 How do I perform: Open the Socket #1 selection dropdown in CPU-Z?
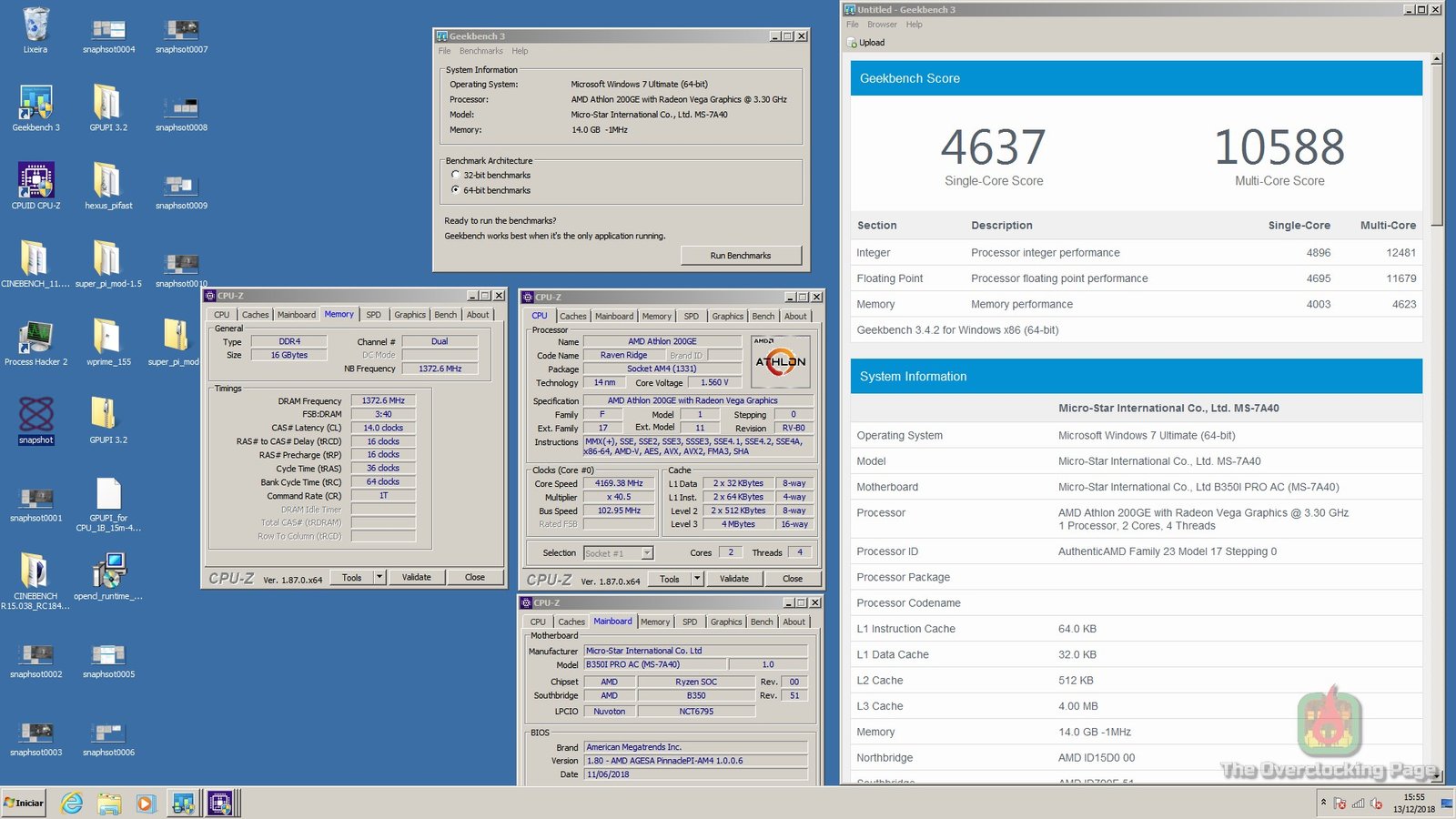pos(645,552)
